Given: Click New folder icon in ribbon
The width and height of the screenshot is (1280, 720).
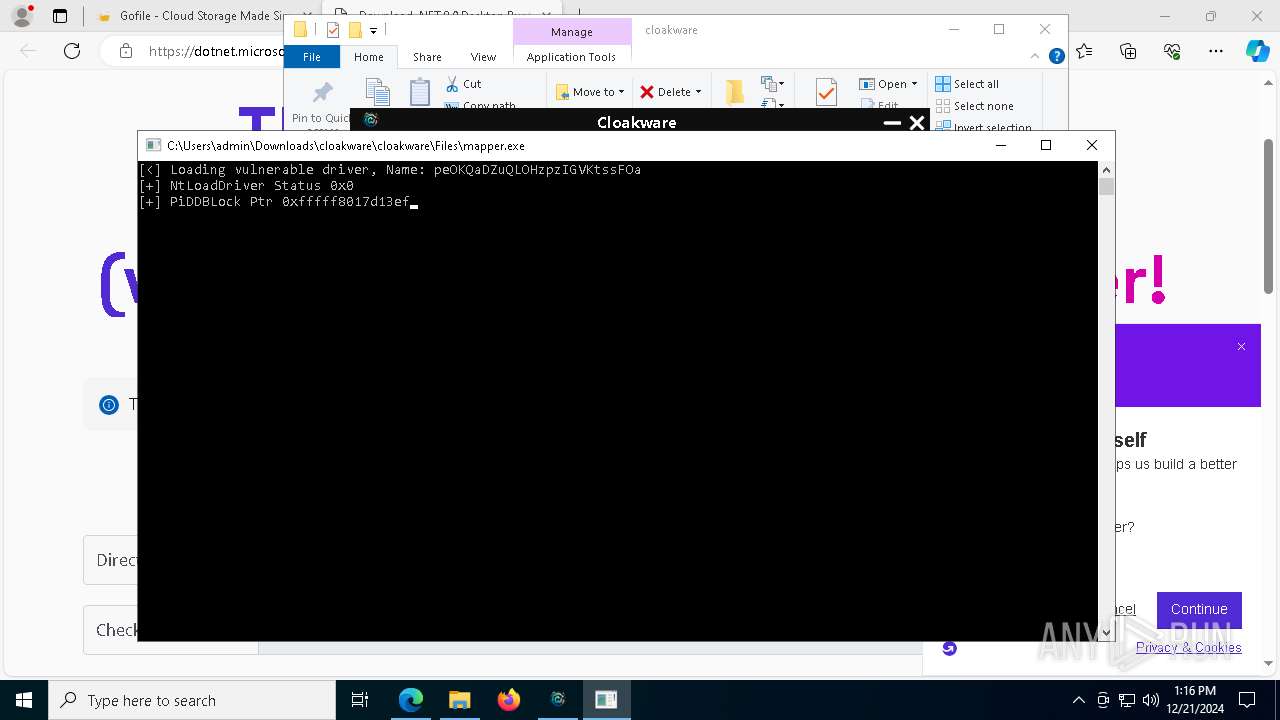Looking at the screenshot, I should tap(735, 92).
